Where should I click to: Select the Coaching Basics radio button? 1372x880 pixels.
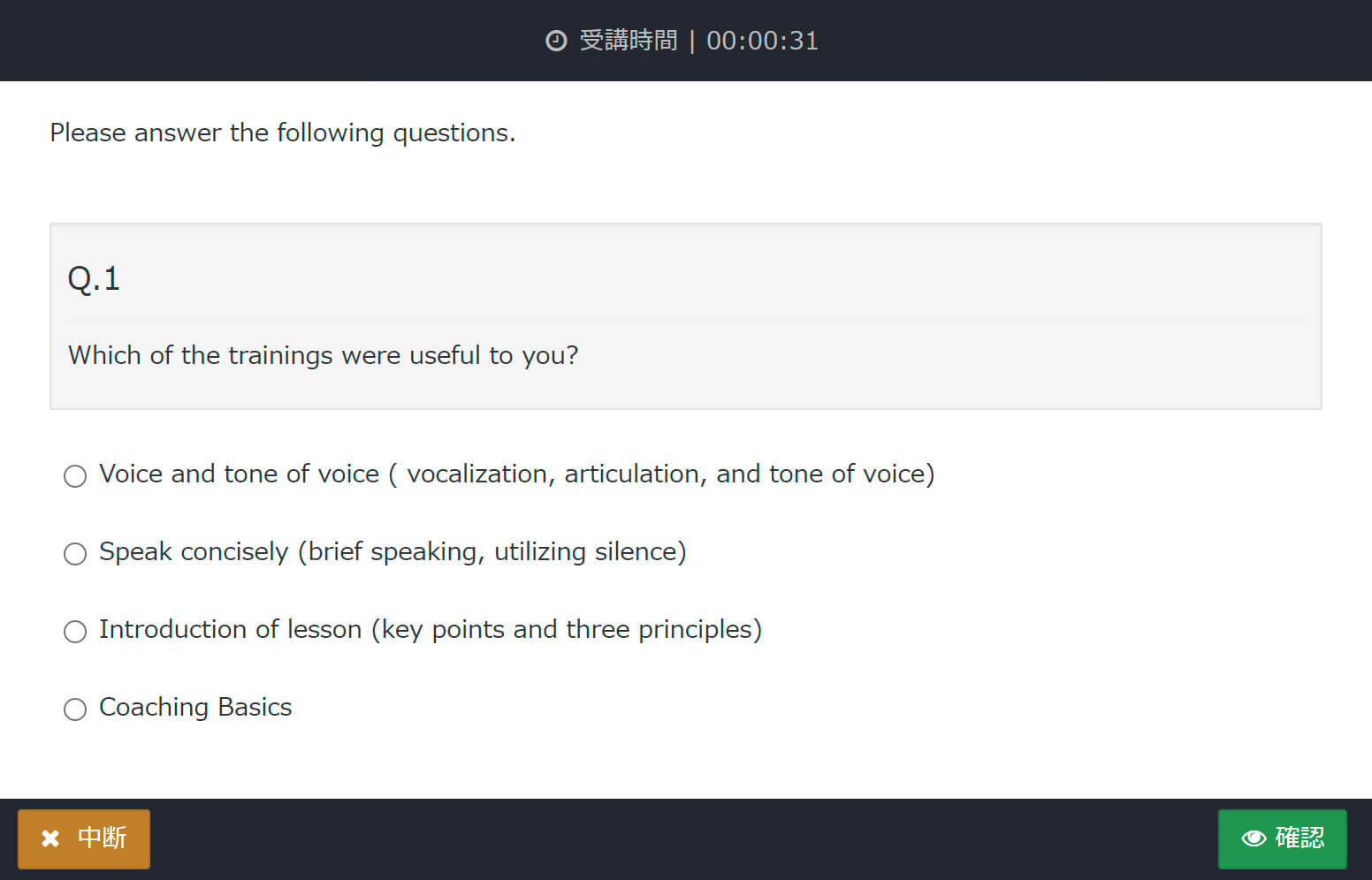click(75, 709)
